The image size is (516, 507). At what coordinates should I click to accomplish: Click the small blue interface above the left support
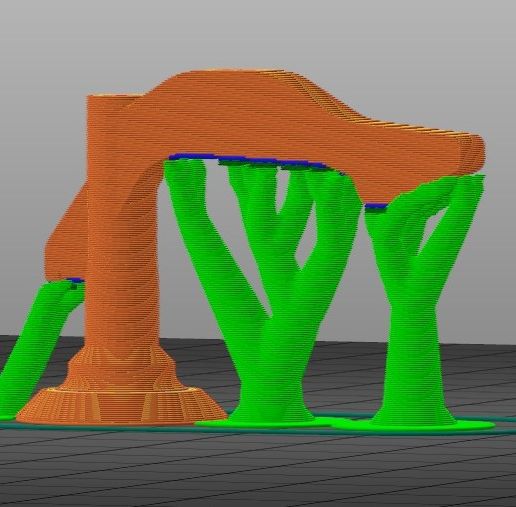click(75, 281)
